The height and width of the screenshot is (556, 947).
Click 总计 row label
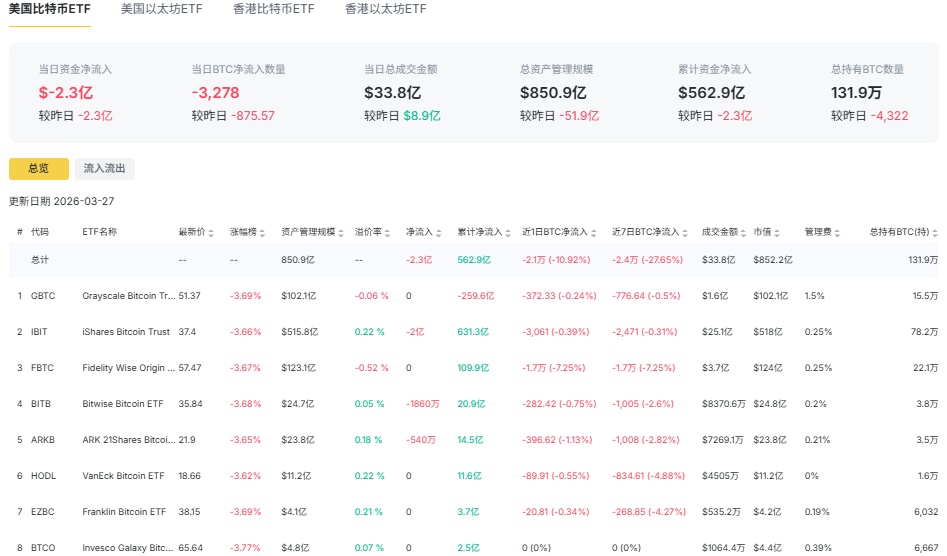coord(40,260)
